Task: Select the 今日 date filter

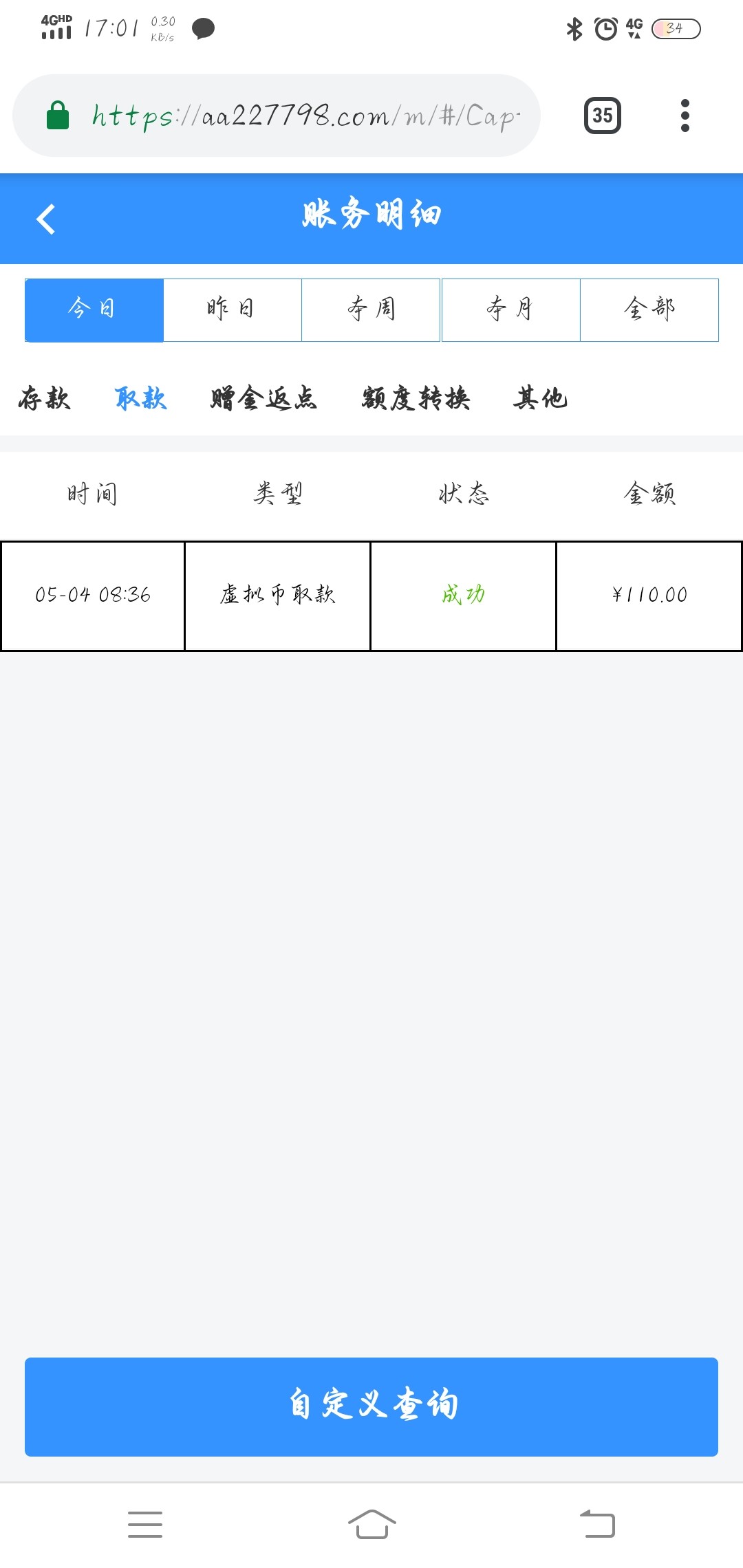Action: tap(94, 310)
